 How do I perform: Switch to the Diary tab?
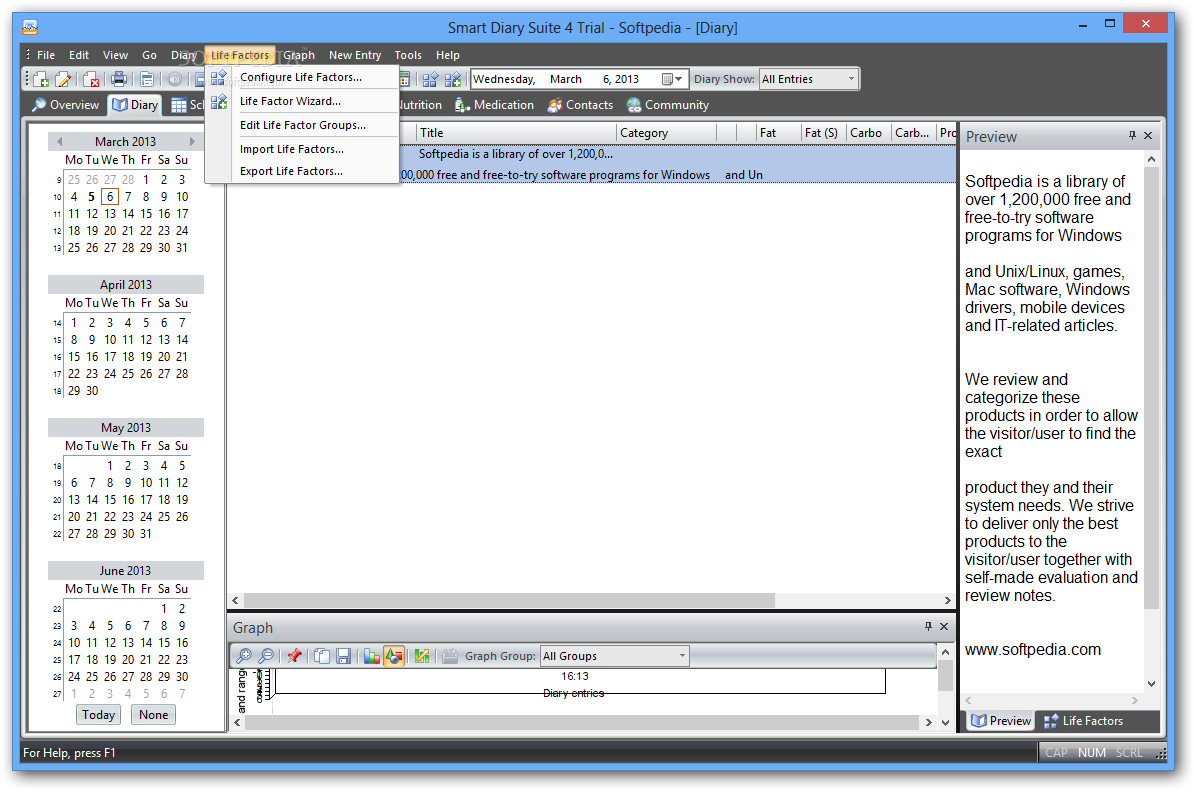coord(136,105)
